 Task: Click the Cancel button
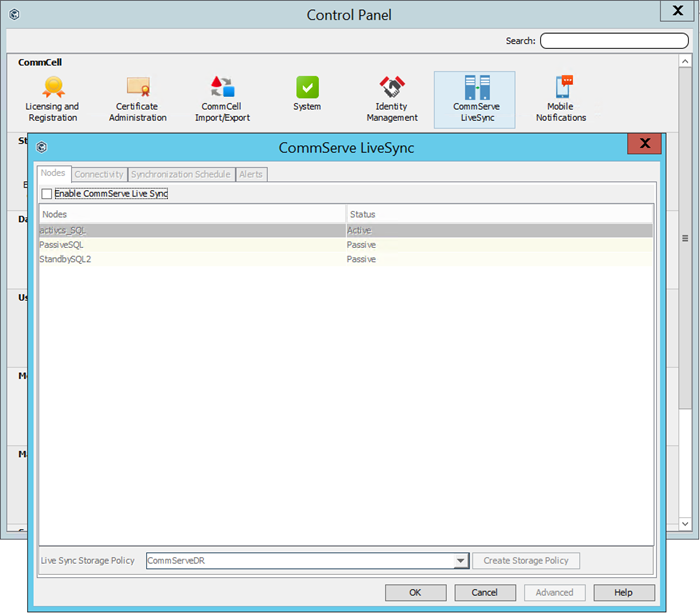point(485,592)
